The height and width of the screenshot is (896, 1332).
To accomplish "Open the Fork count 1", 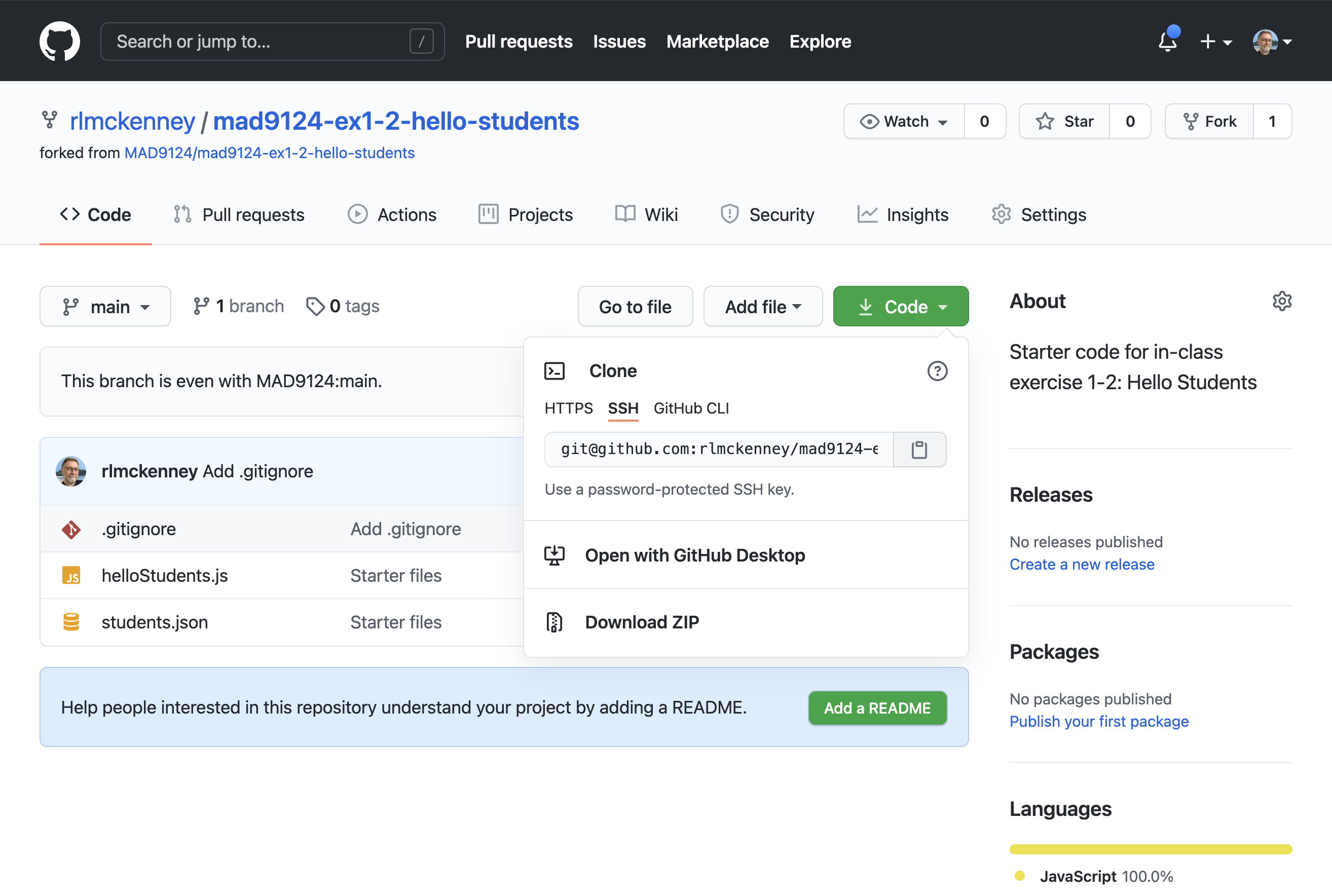I will click(1273, 121).
